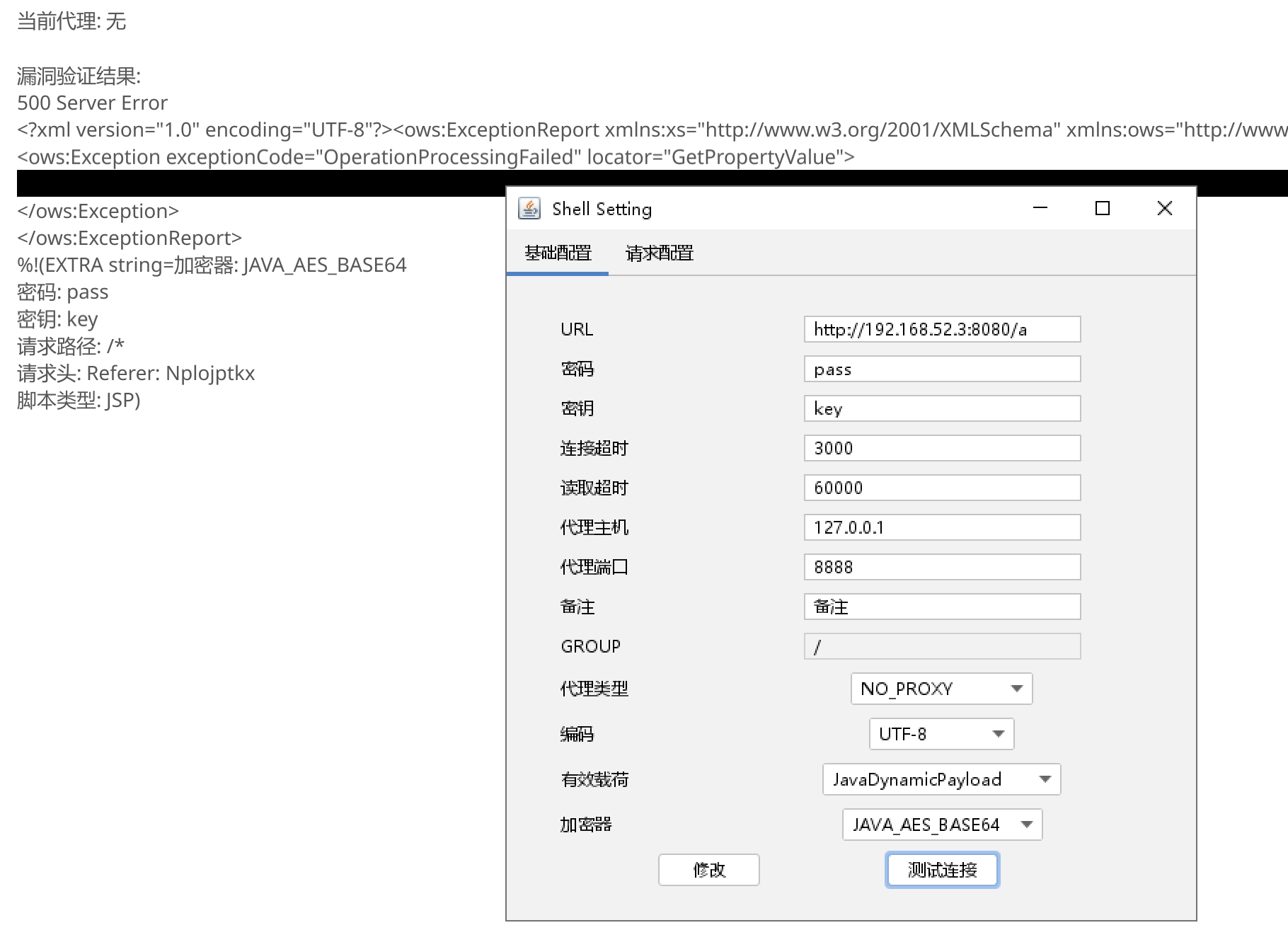
Task: Click the 备注 text field
Action: 942,607
